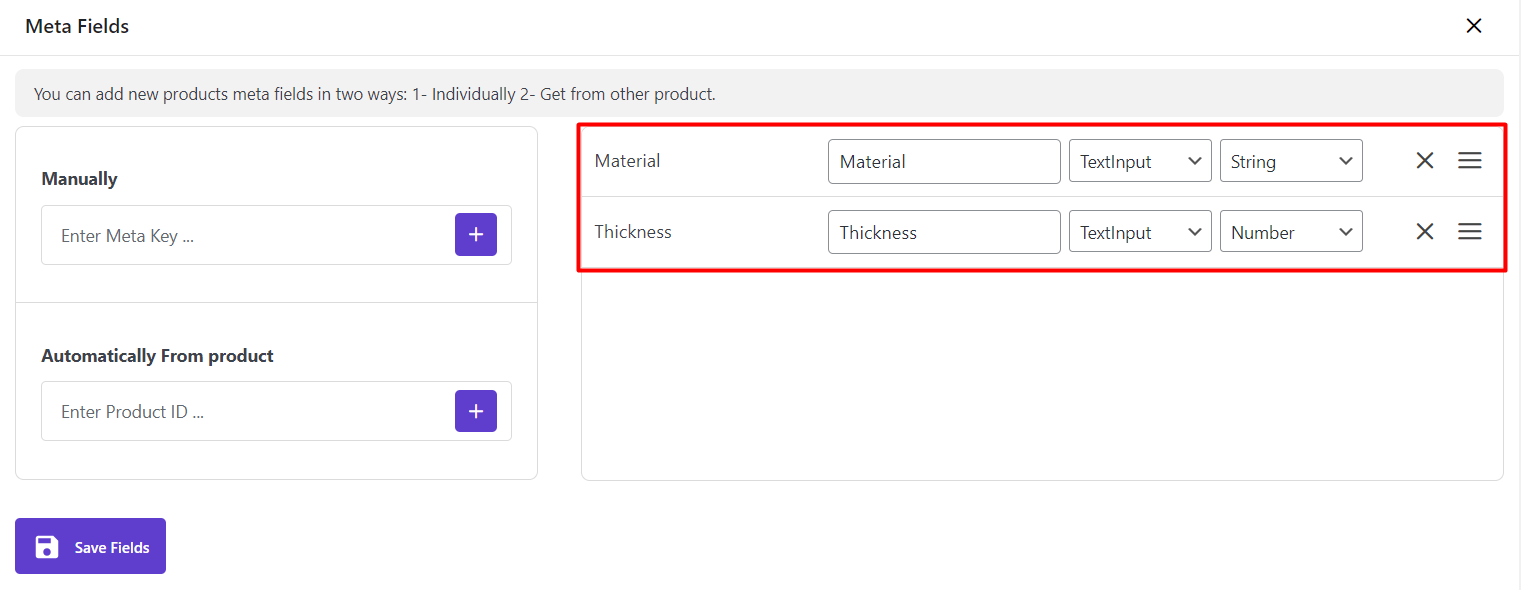
Task: Click the Thickness meta key name
Action: pos(633,232)
